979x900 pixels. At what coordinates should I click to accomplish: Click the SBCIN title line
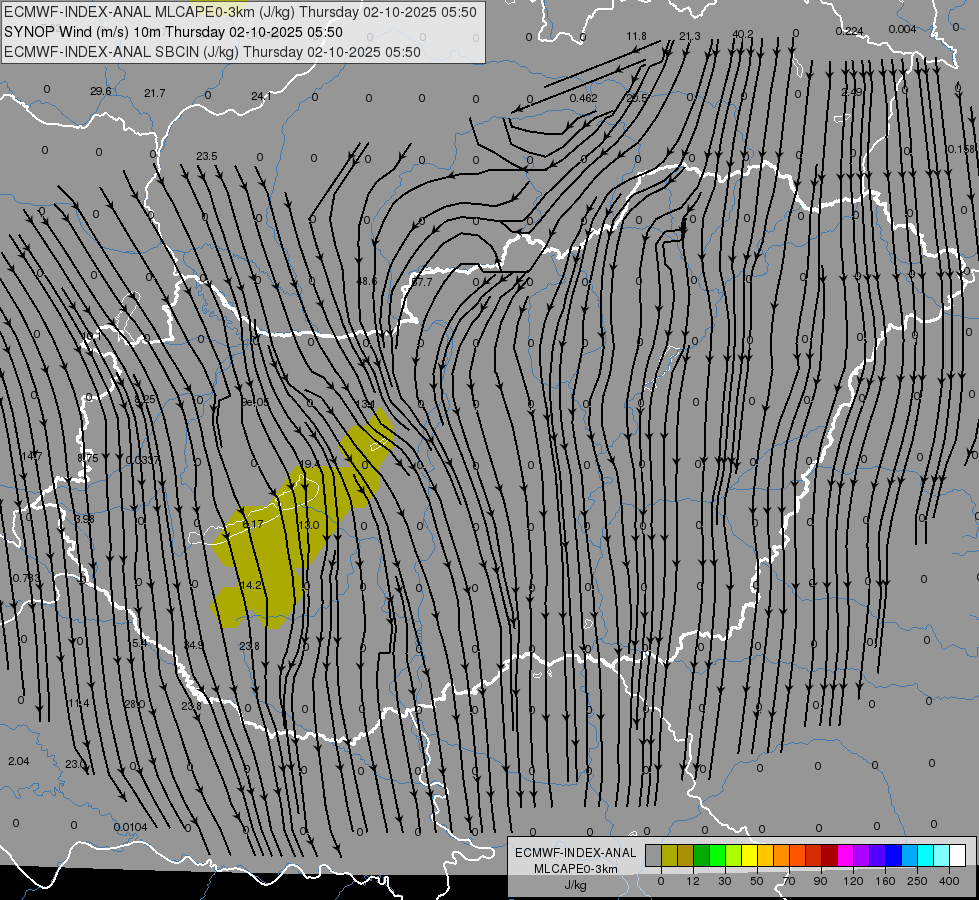tap(212, 52)
